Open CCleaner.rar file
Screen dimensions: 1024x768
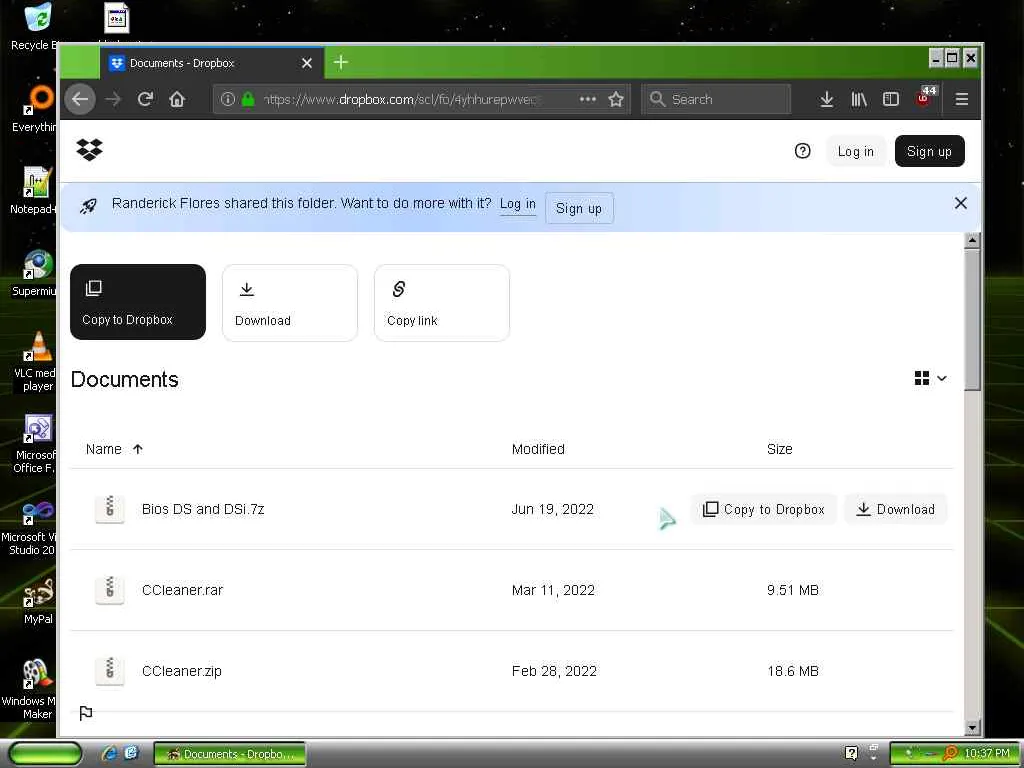[182, 590]
